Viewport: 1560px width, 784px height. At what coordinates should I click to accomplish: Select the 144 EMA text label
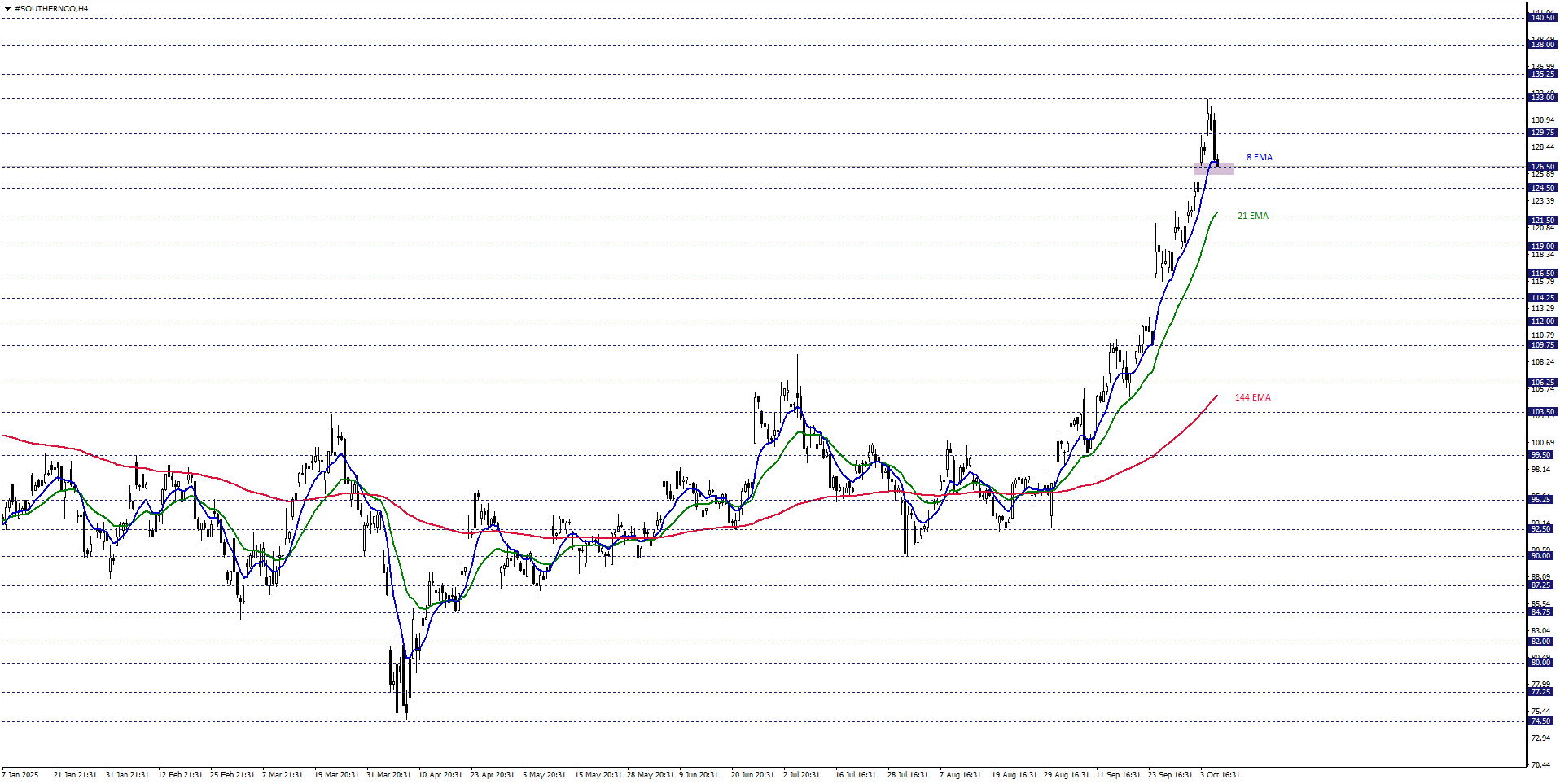click(1252, 398)
